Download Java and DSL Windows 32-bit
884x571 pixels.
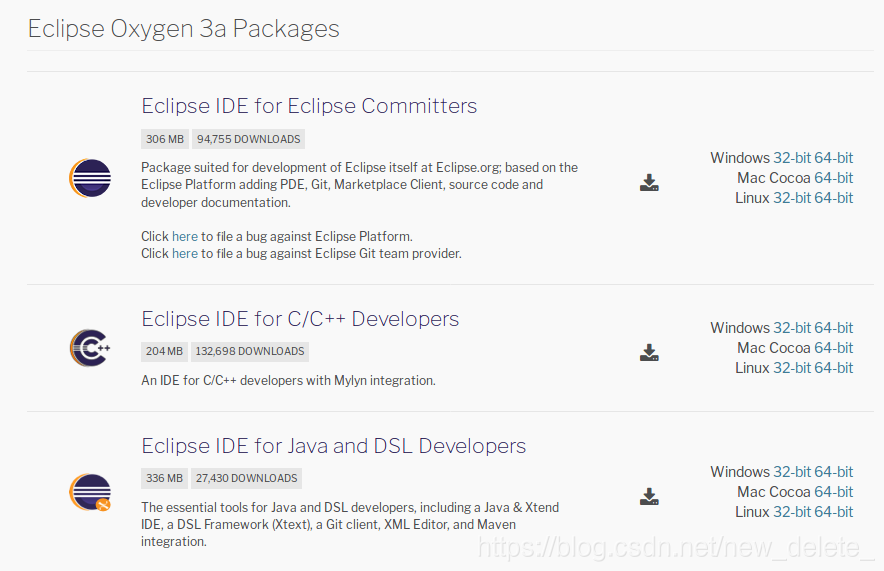(792, 472)
